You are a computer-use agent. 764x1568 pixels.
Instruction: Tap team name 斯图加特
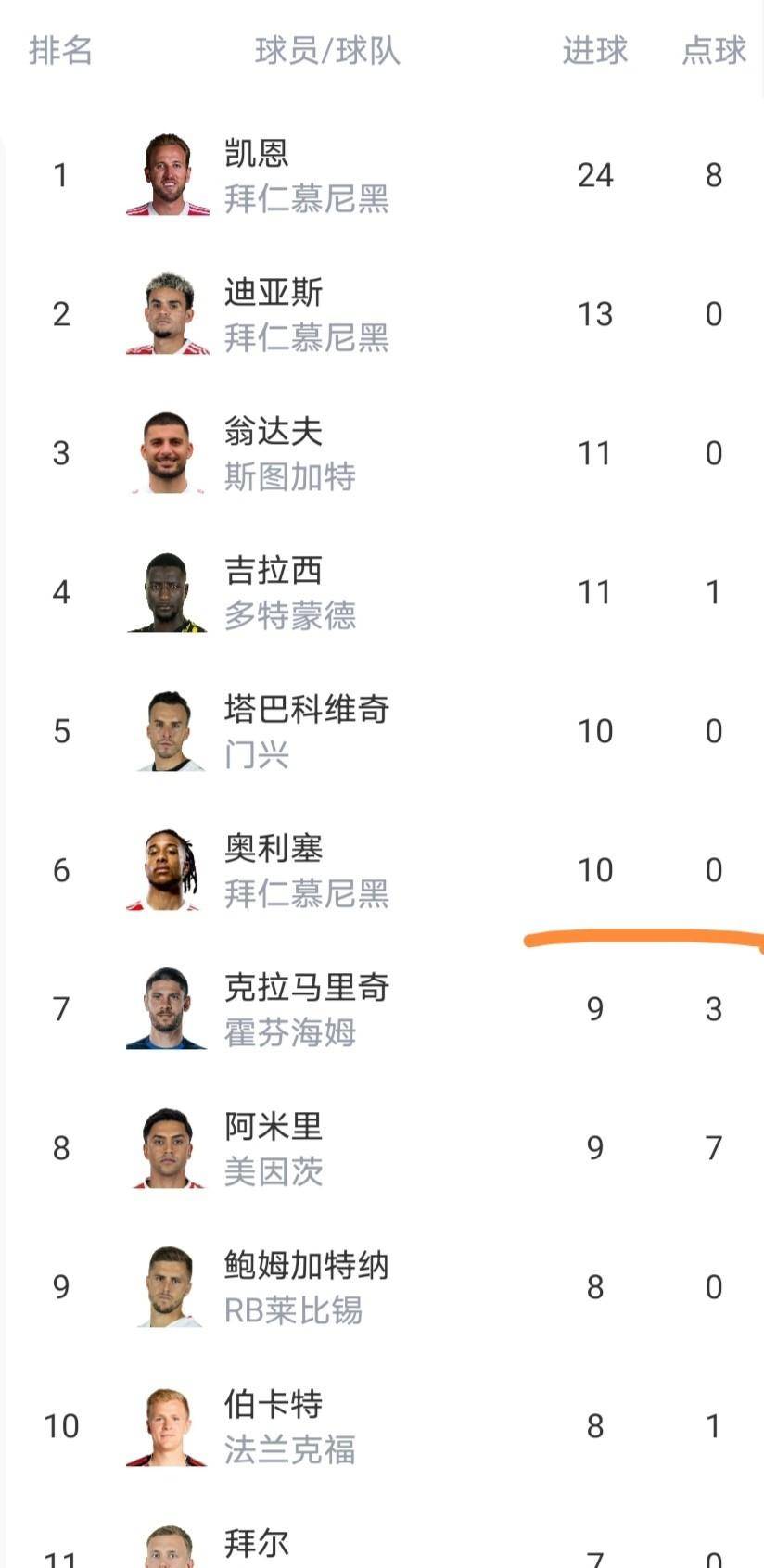click(x=289, y=476)
